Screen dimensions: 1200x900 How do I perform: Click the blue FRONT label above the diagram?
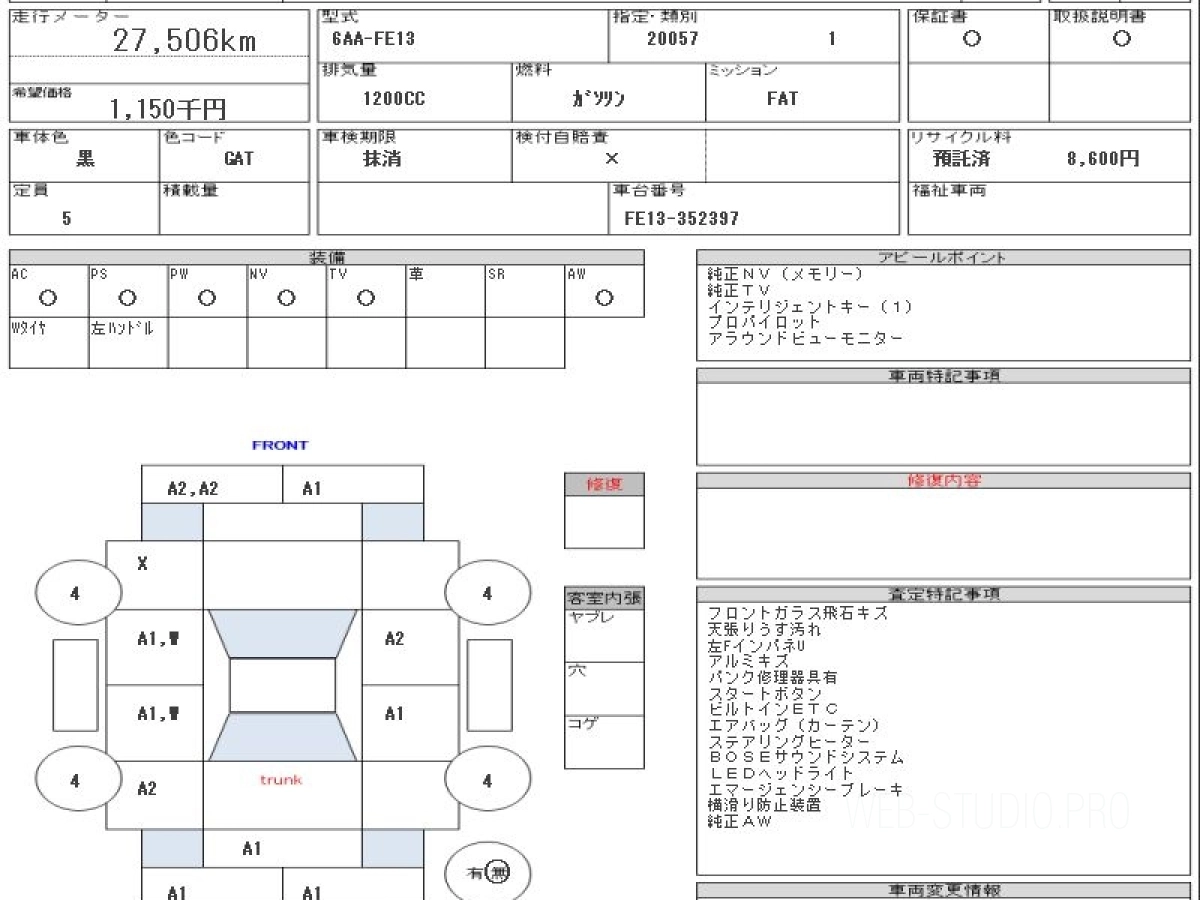pyautogui.click(x=280, y=445)
